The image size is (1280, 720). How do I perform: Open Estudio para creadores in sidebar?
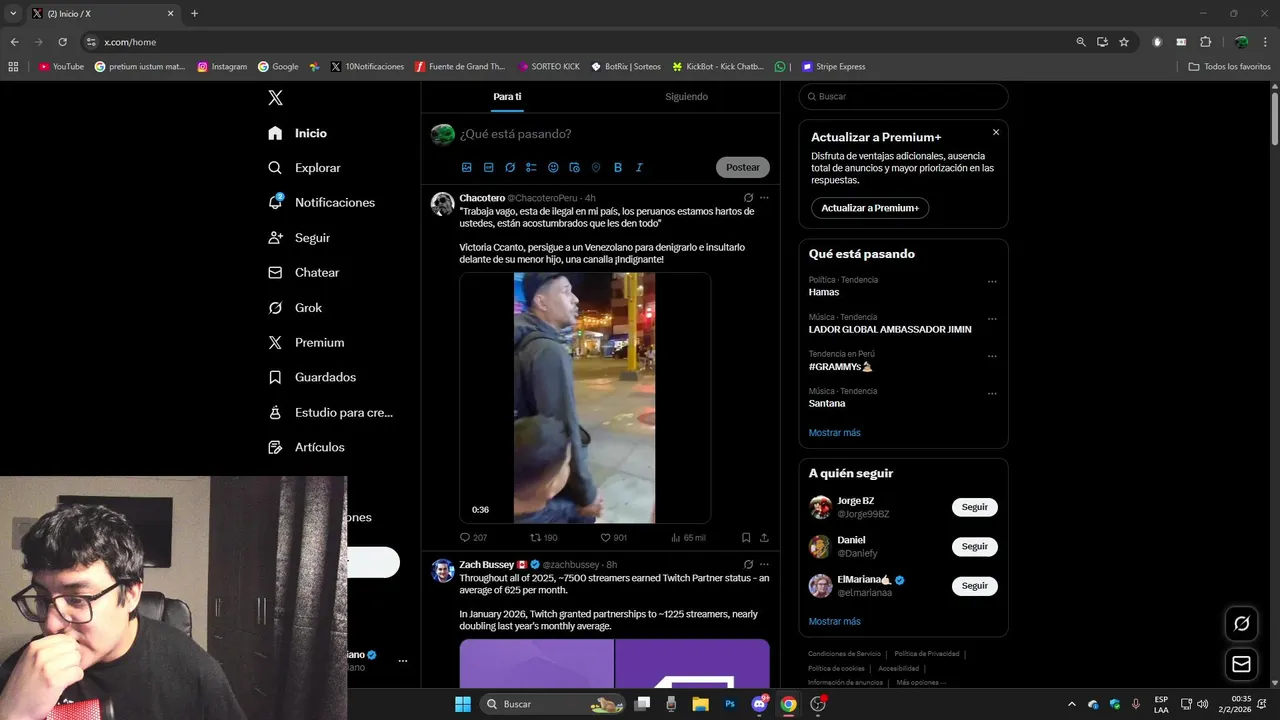[331, 412]
